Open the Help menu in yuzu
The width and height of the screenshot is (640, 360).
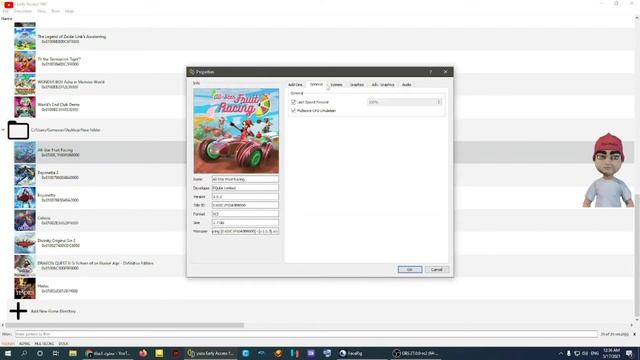point(69,11)
